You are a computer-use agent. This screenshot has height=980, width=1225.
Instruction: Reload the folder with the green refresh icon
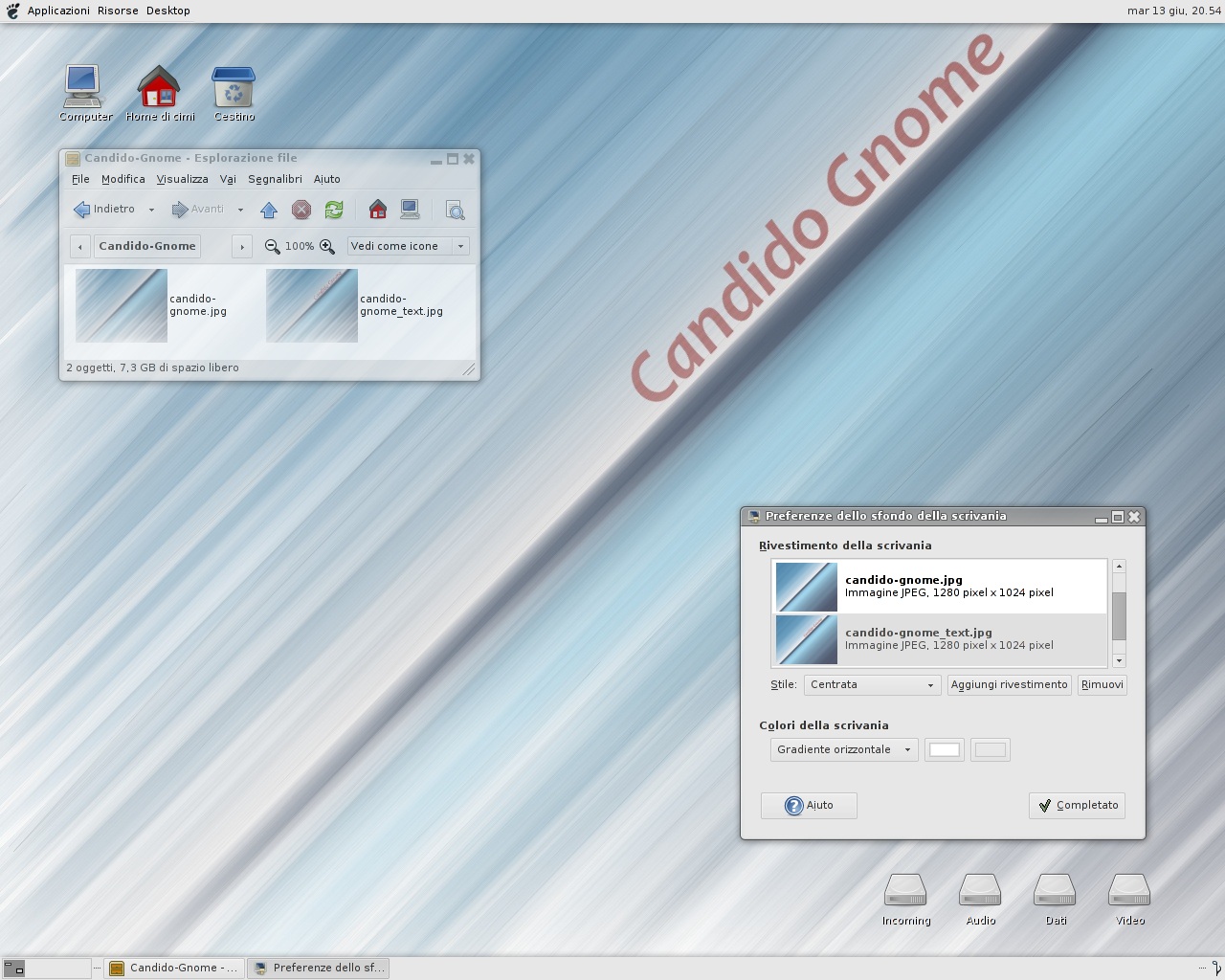(334, 210)
